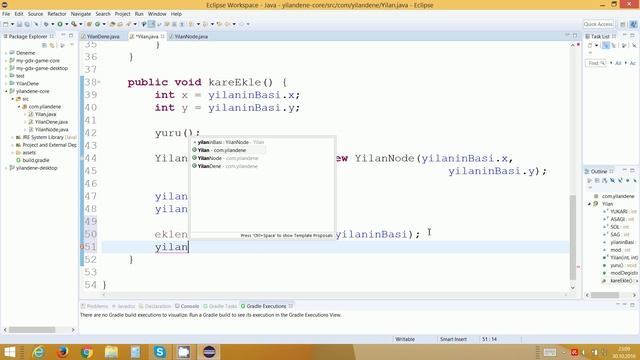Viewport: 640px width, 360px height.
Task: Select the Console tab
Action: click(187, 306)
